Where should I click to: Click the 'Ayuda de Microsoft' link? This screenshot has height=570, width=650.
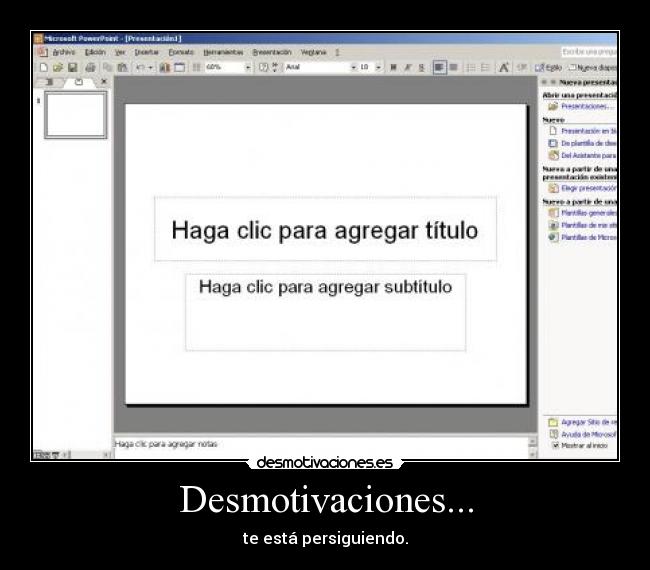(589, 434)
